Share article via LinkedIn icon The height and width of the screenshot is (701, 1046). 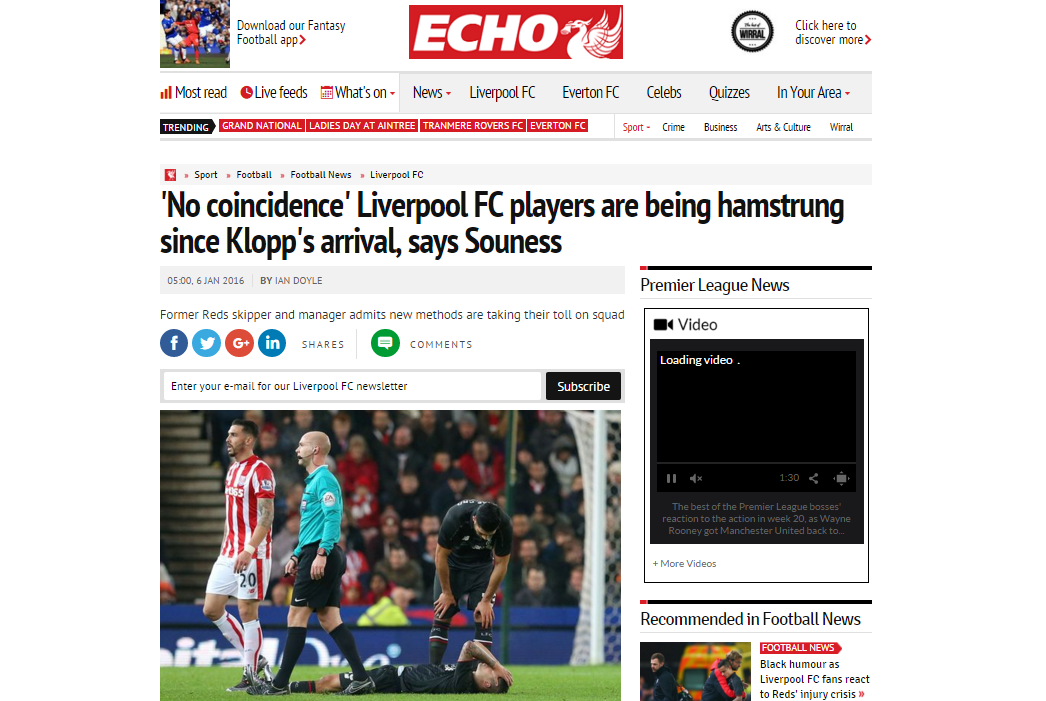coord(272,343)
